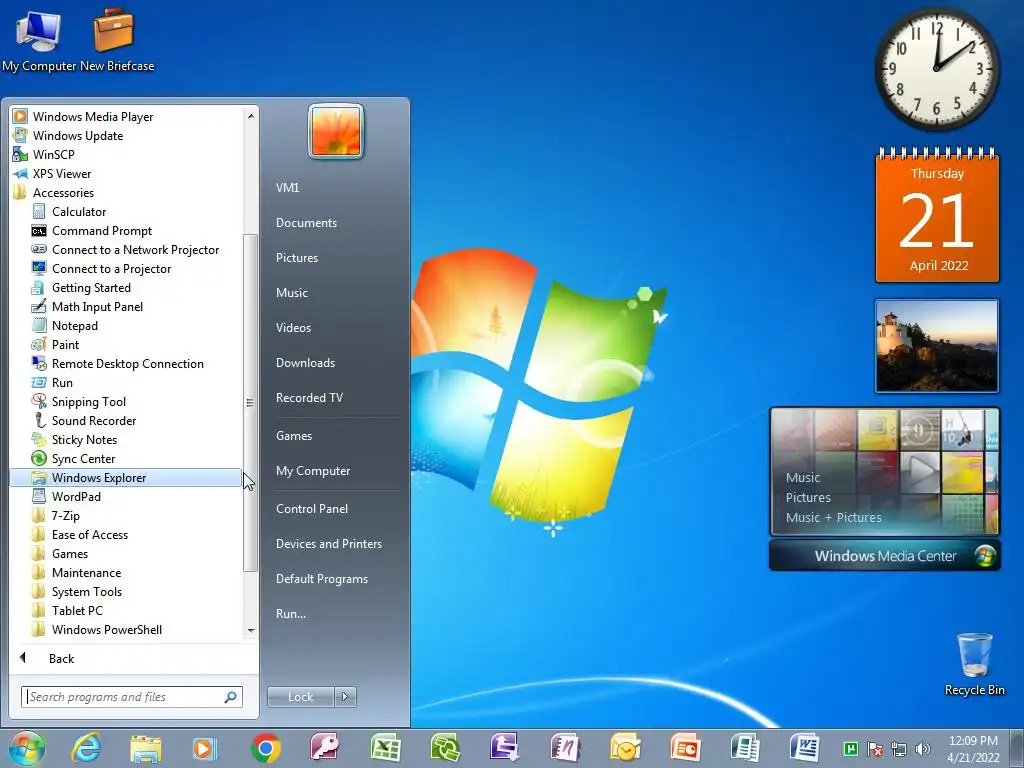Open Downloads from the Start menu
The width and height of the screenshot is (1024, 768).
click(x=305, y=362)
